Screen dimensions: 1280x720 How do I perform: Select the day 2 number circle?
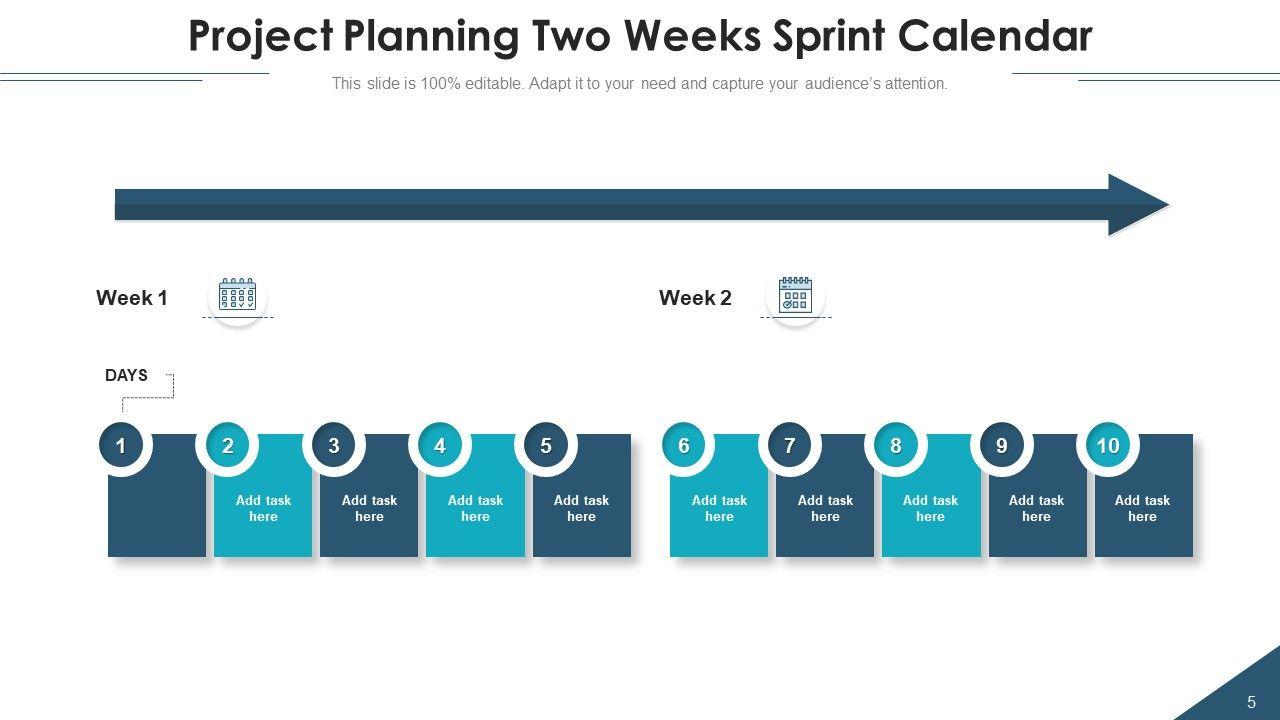tap(228, 446)
